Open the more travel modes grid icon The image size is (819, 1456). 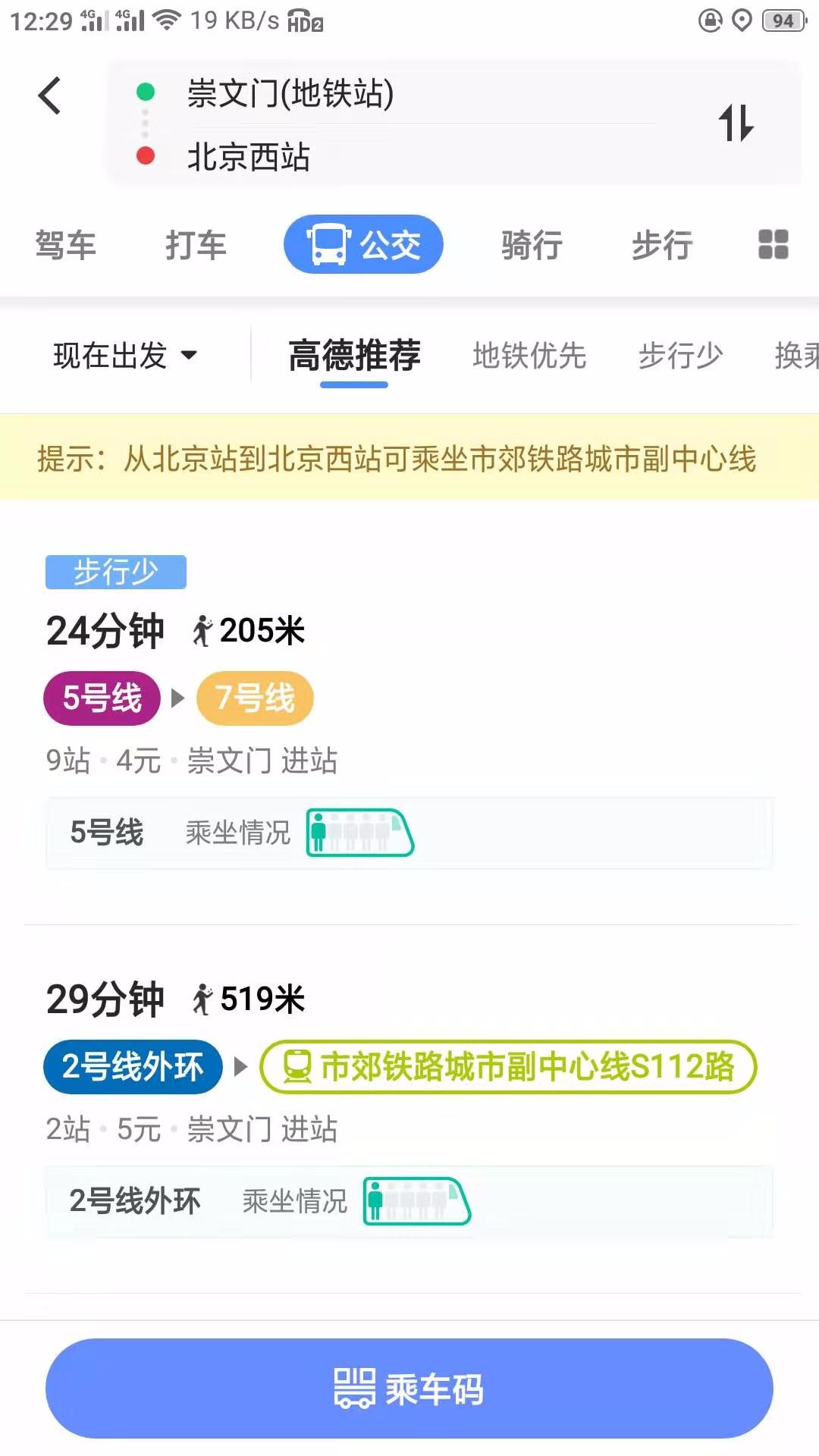click(x=773, y=245)
